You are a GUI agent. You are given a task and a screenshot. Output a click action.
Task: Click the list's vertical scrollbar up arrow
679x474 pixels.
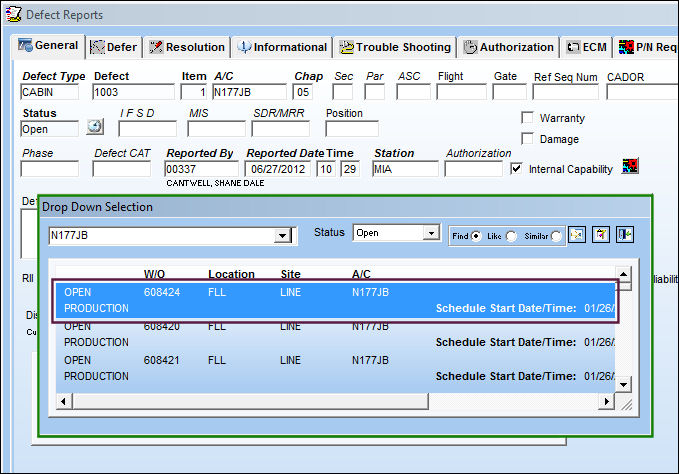click(x=623, y=274)
